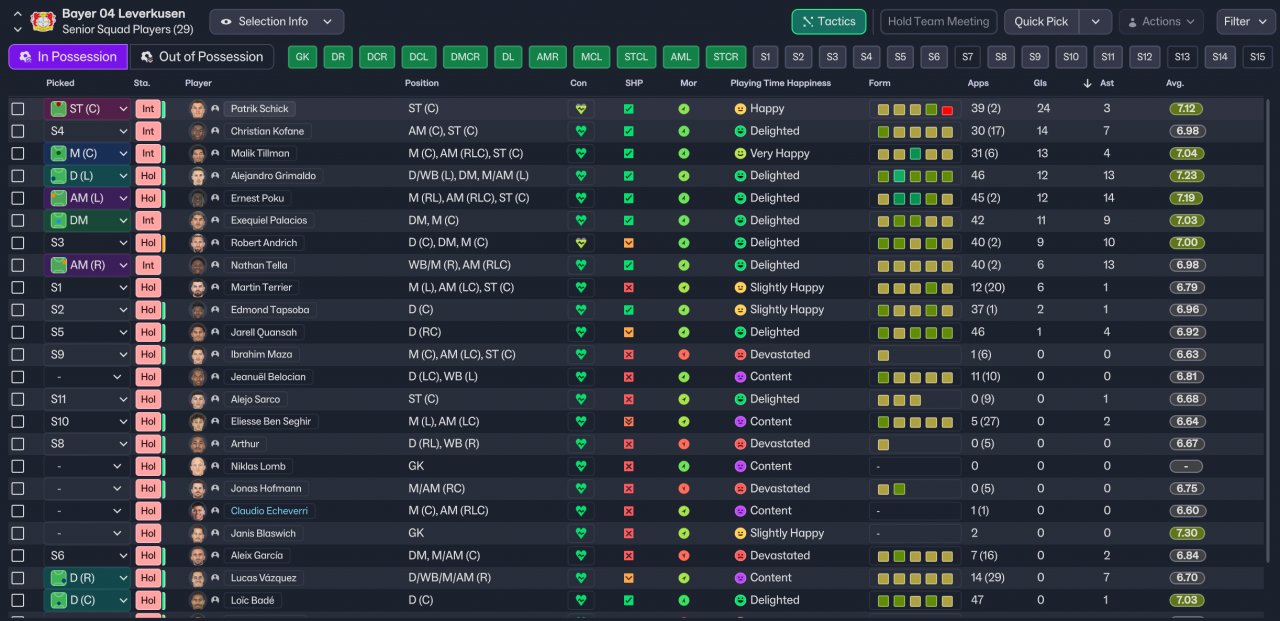
Task: Click Patrik Schick's condition heart icon
Action: tap(579, 108)
